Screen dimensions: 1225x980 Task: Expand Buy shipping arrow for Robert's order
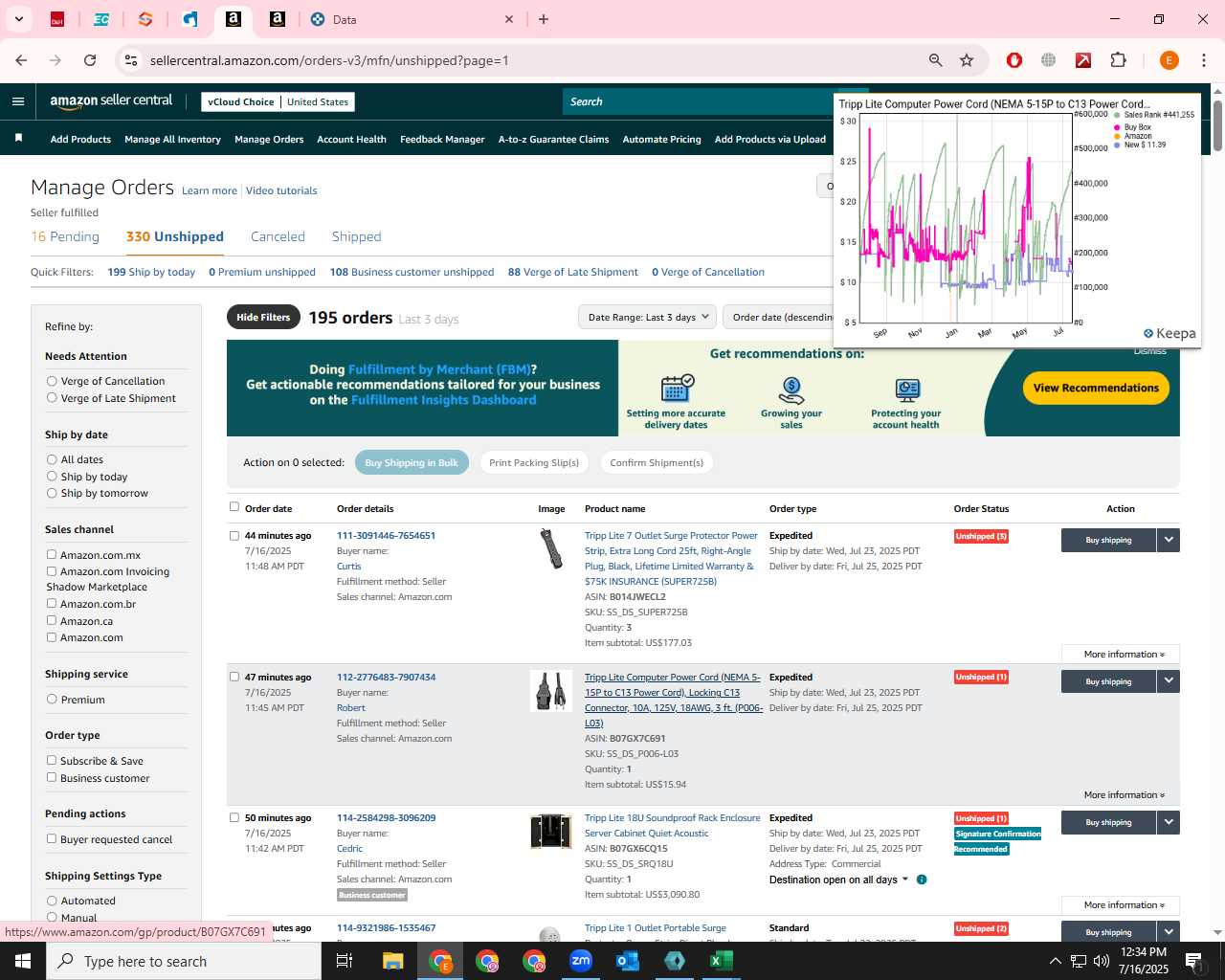pos(1169,681)
